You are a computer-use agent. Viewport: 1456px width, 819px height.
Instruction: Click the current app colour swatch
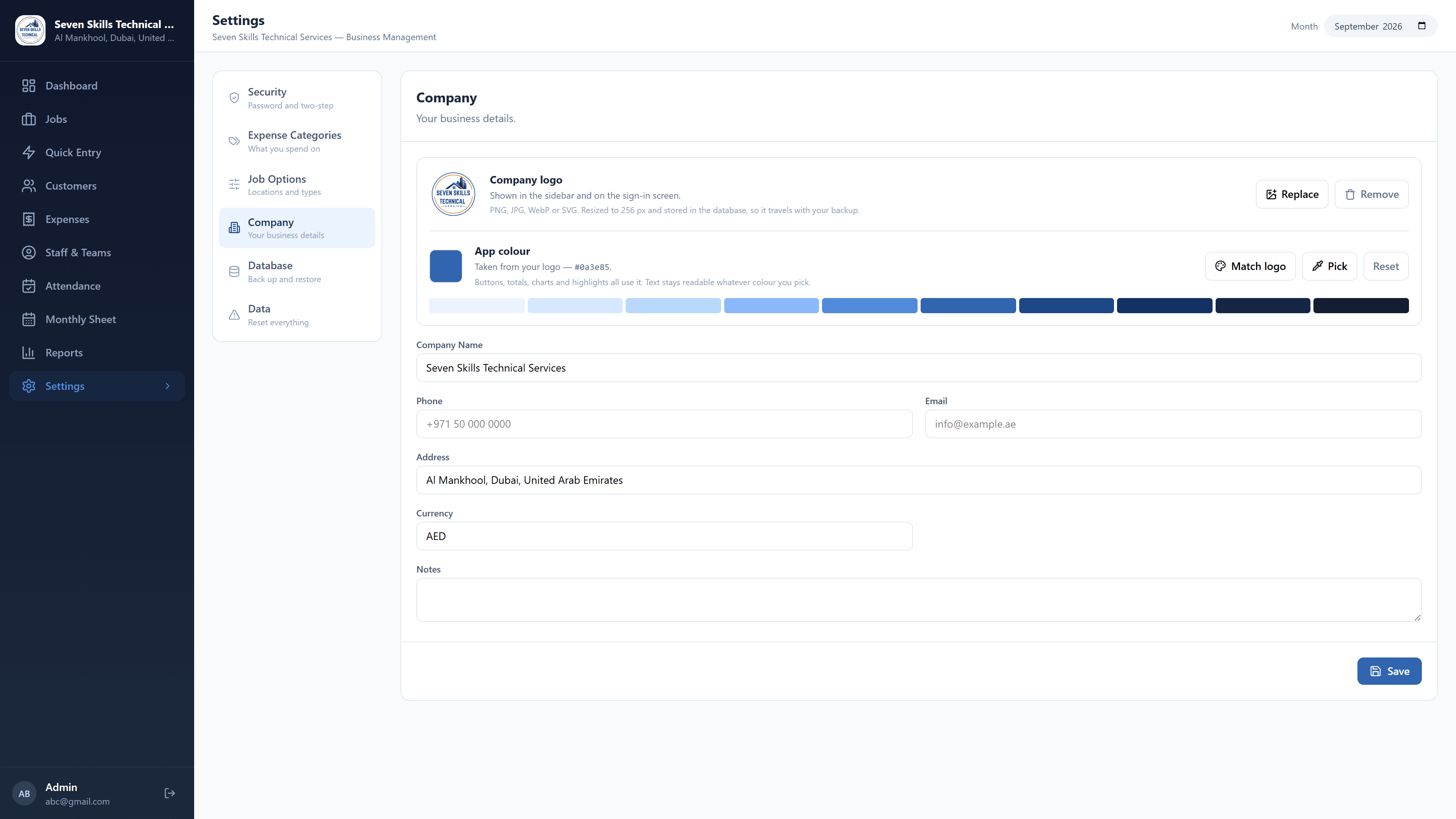tap(446, 266)
